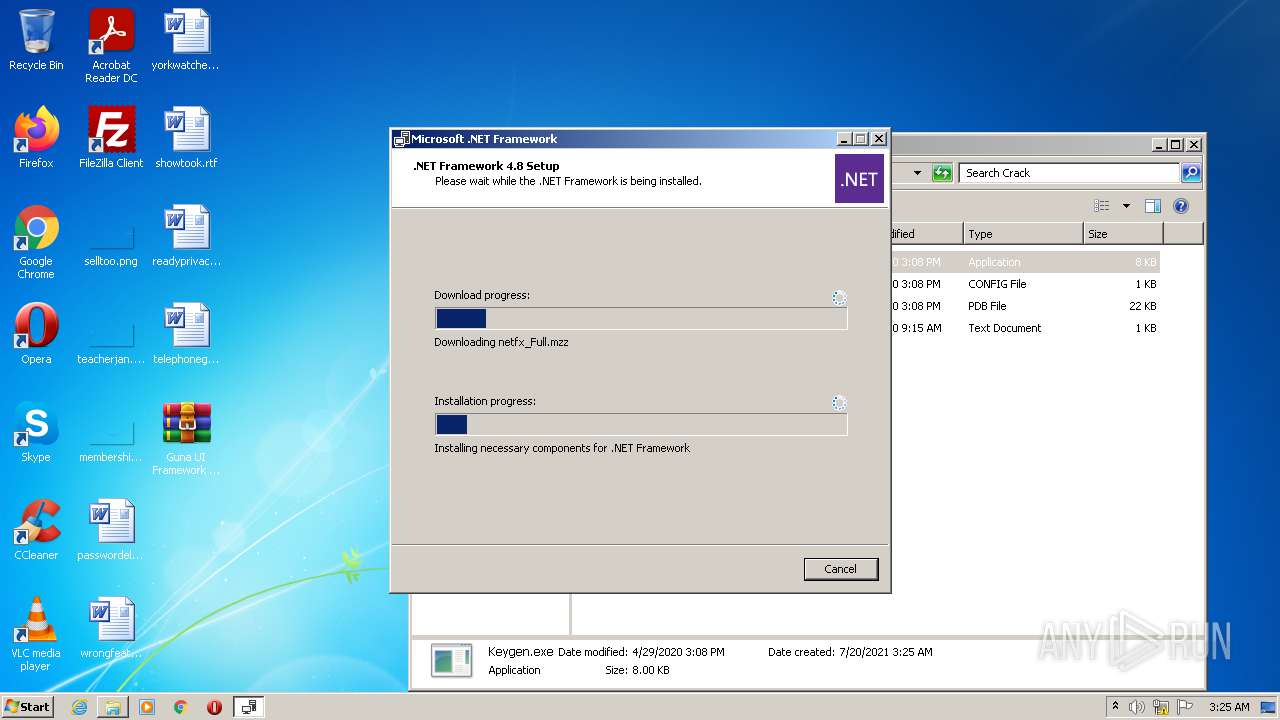The height and width of the screenshot is (720, 1280).
Task: Click the taskbar clock showing 3:25 AM
Action: [x=1229, y=707]
